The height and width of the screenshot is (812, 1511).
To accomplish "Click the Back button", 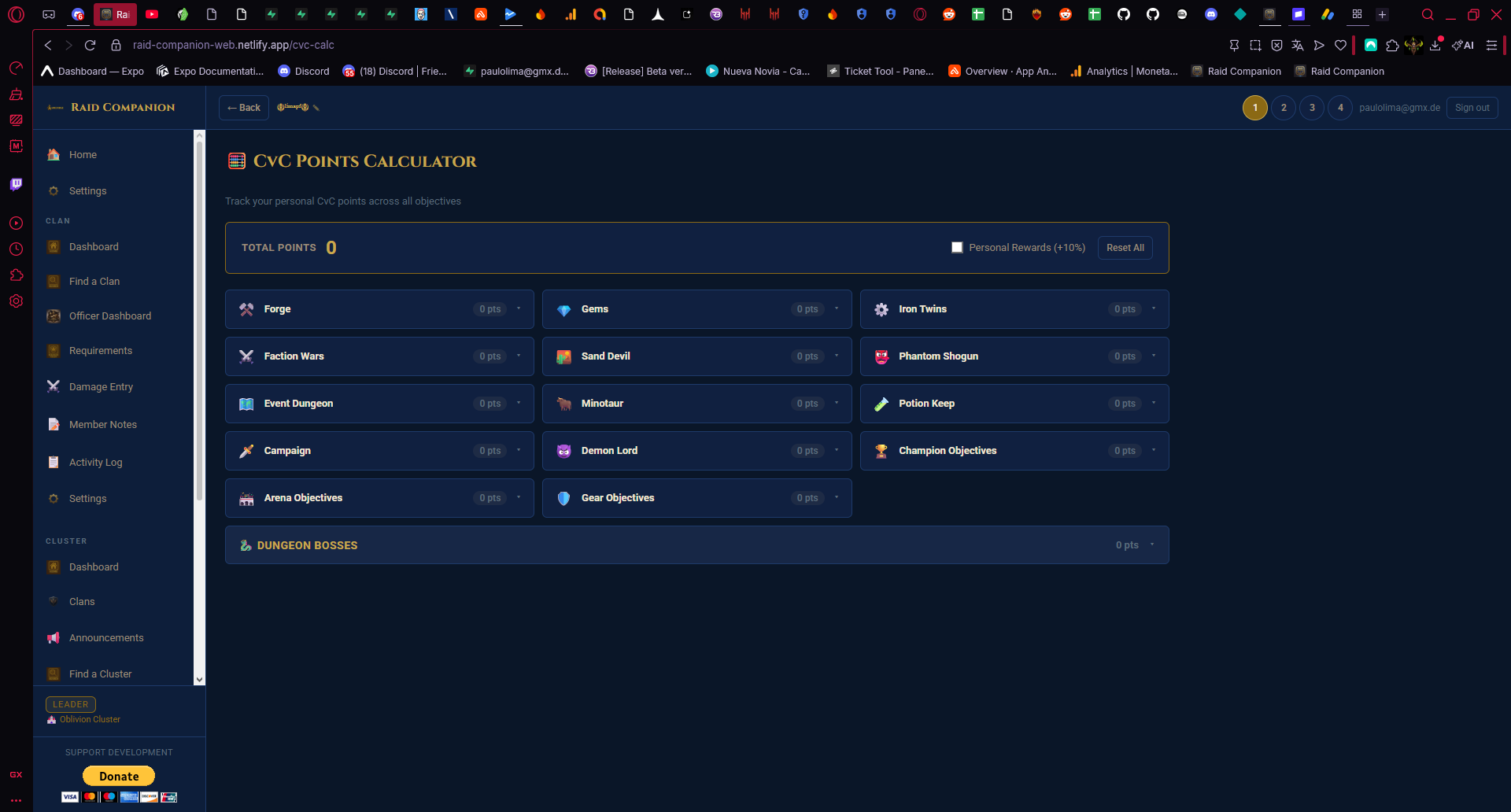I will [244, 108].
